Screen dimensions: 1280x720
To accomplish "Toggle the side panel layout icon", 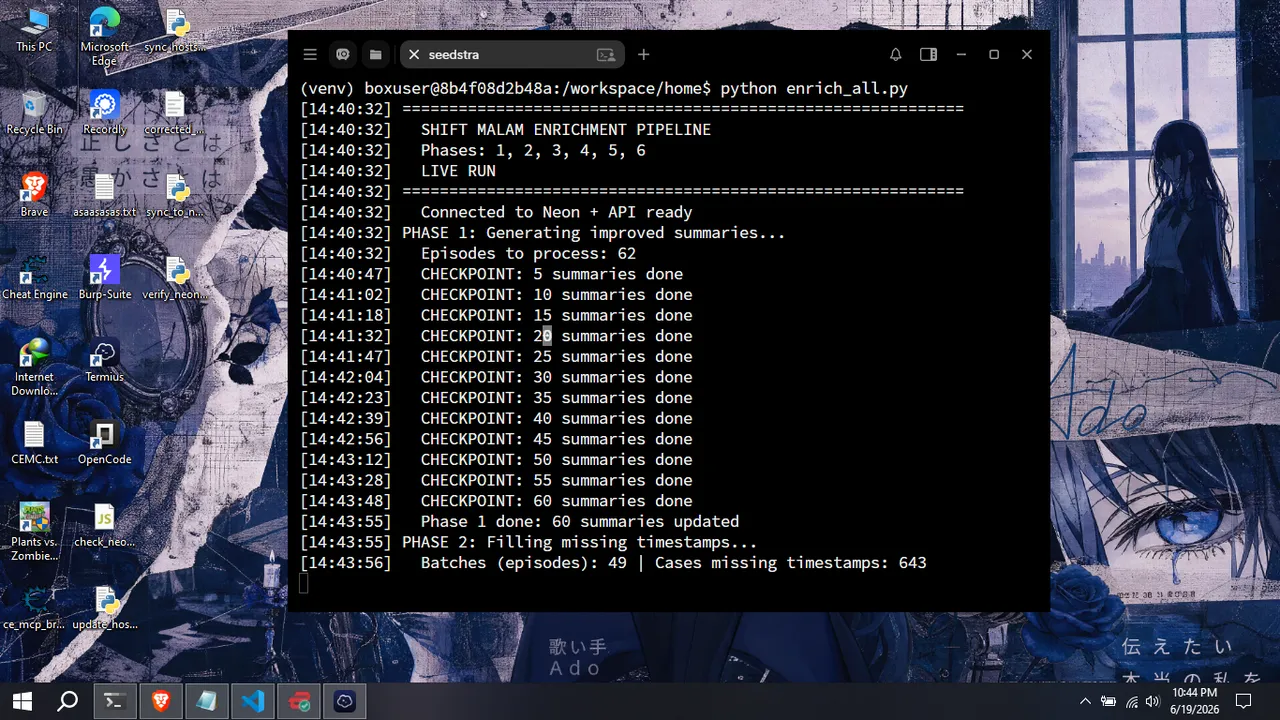I will coord(928,54).
